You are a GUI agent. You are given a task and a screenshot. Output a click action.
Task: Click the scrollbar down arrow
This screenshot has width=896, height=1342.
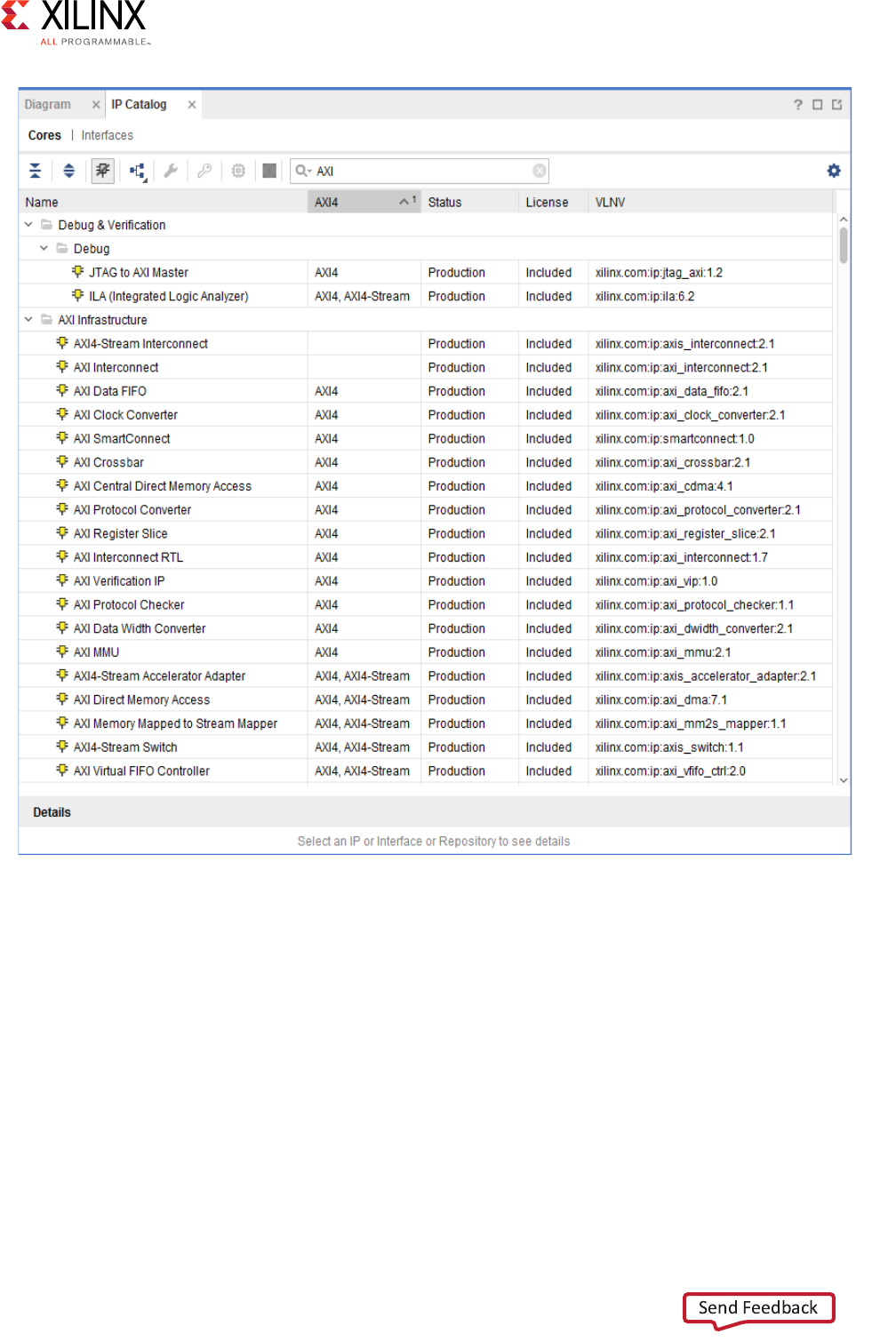(x=844, y=780)
